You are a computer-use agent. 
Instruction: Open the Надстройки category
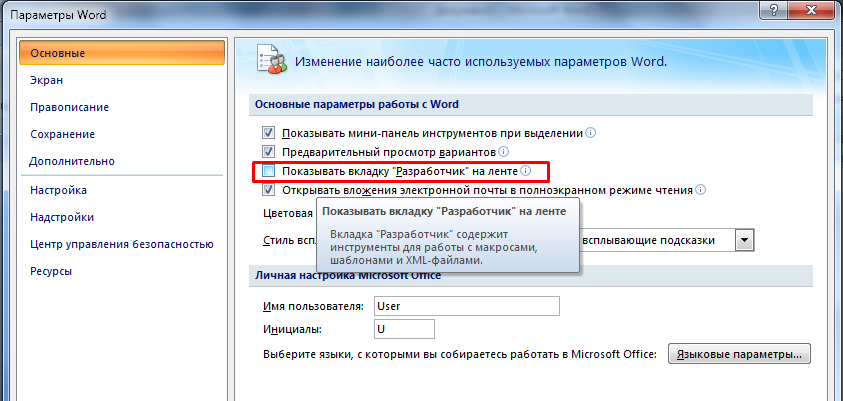[62, 217]
